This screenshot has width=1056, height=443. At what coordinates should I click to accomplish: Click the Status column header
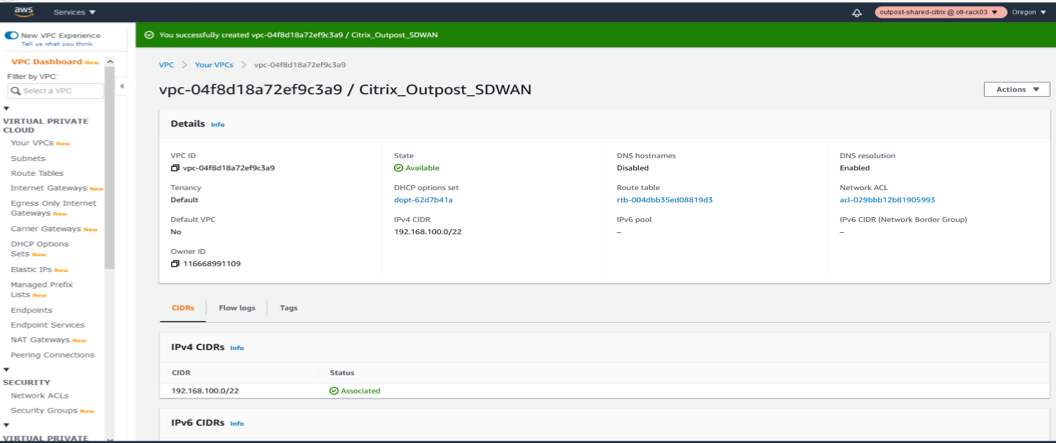[x=342, y=372]
